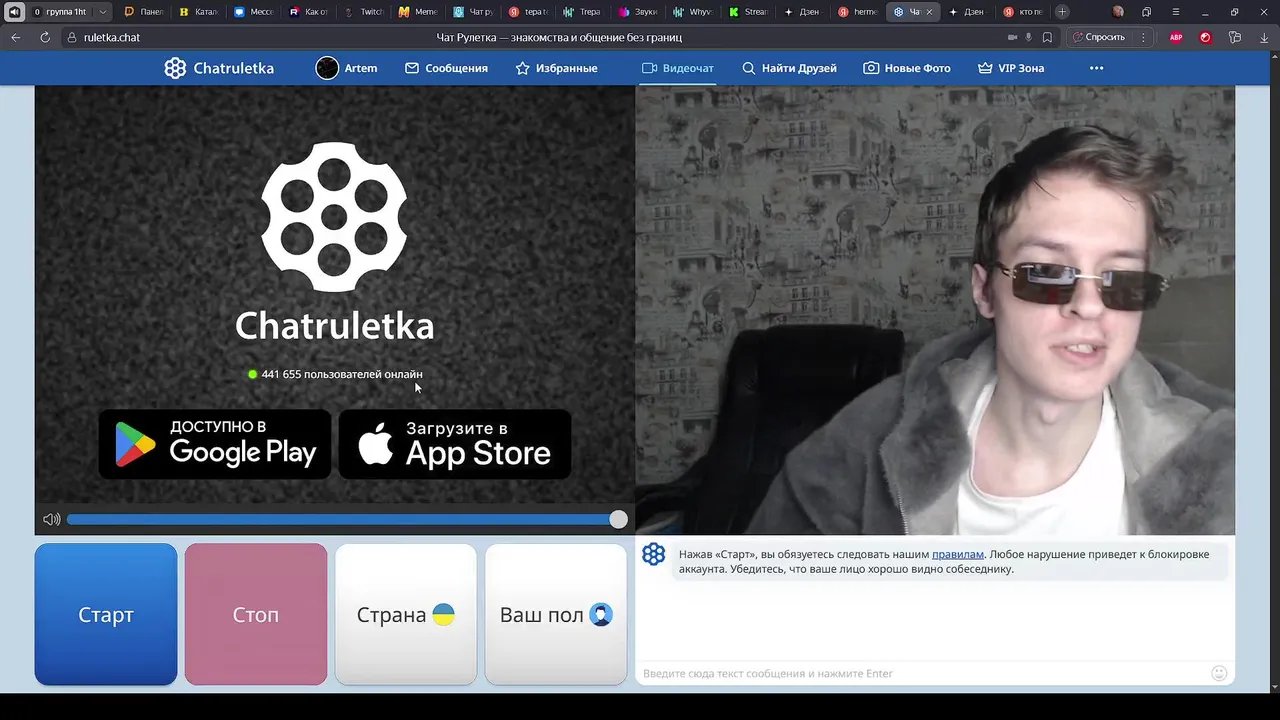Click the chat message input field
Viewport: 1280px width, 720px height.
[x=920, y=673]
